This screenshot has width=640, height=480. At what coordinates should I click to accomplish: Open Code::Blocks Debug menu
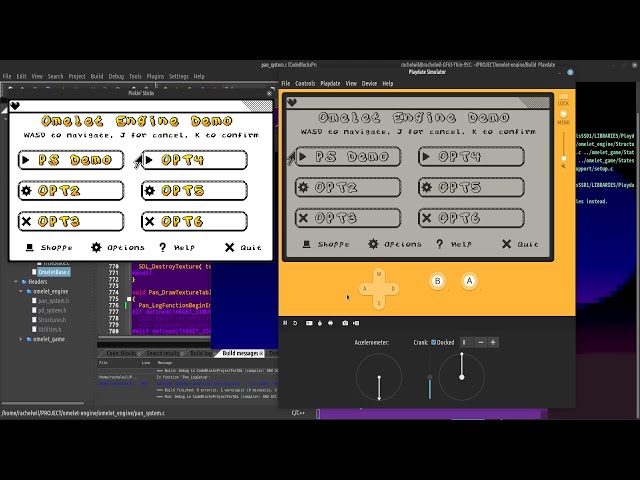click(116, 76)
